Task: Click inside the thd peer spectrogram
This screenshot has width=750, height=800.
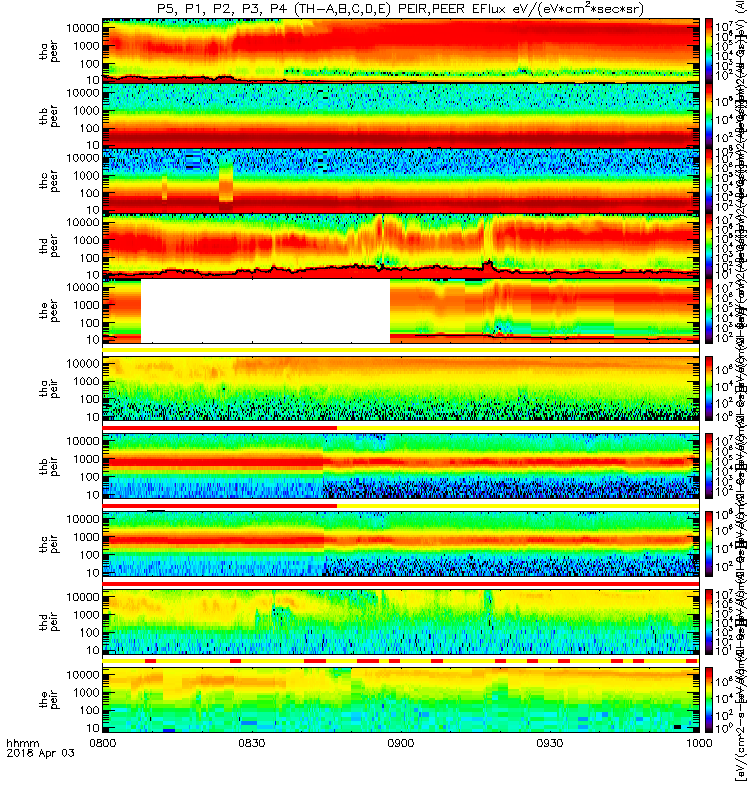Action: pyautogui.click(x=401, y=245)
